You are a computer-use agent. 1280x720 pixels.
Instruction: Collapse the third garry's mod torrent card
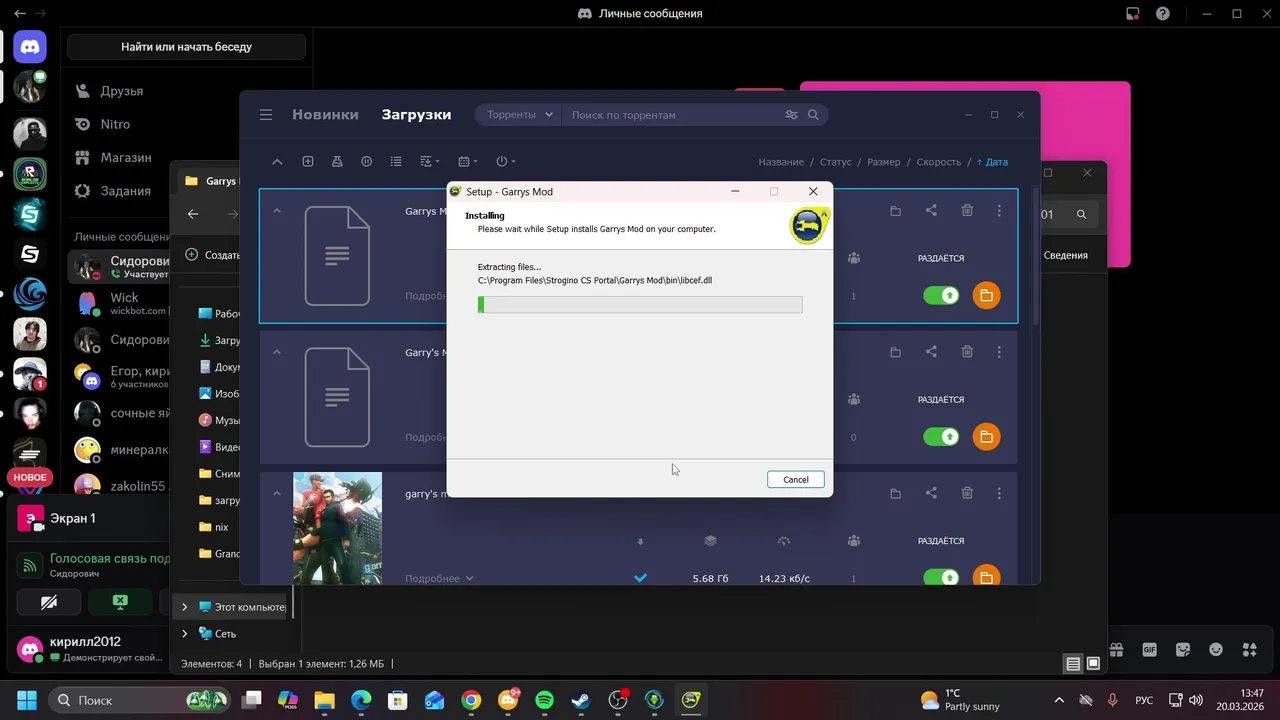point(277,493)
